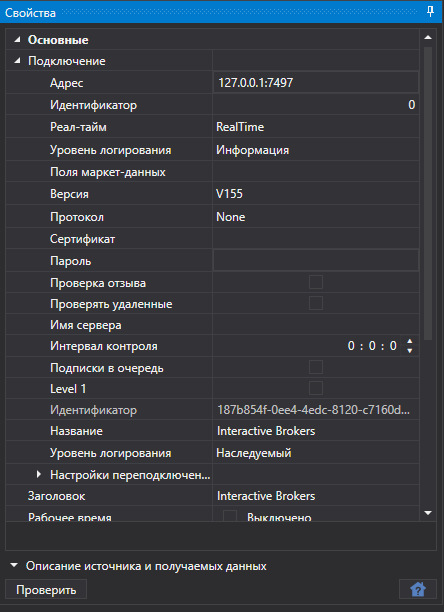Enable the Проверять удаленные checkbox
444x612 pixels.
[x=316, y=303]
